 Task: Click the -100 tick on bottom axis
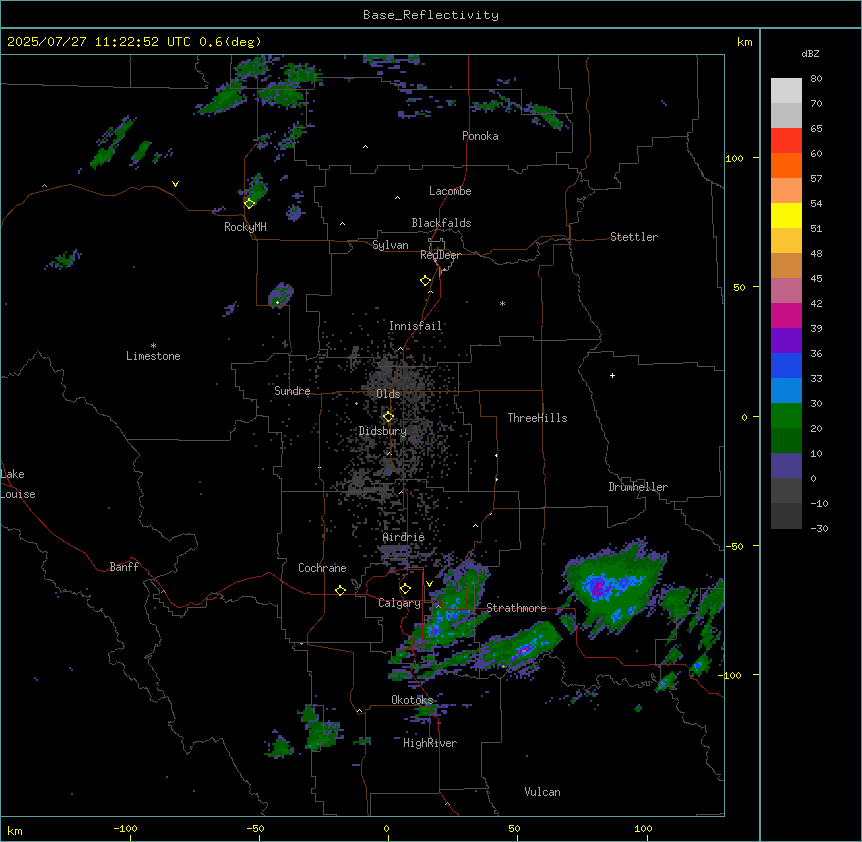126,828
